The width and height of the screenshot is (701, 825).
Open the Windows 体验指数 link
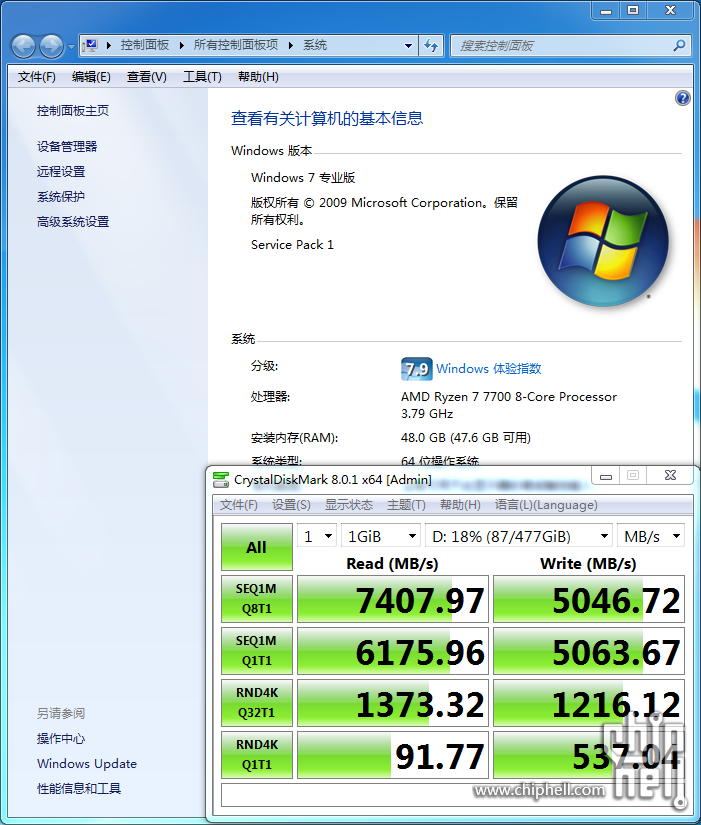click(488, 368)
